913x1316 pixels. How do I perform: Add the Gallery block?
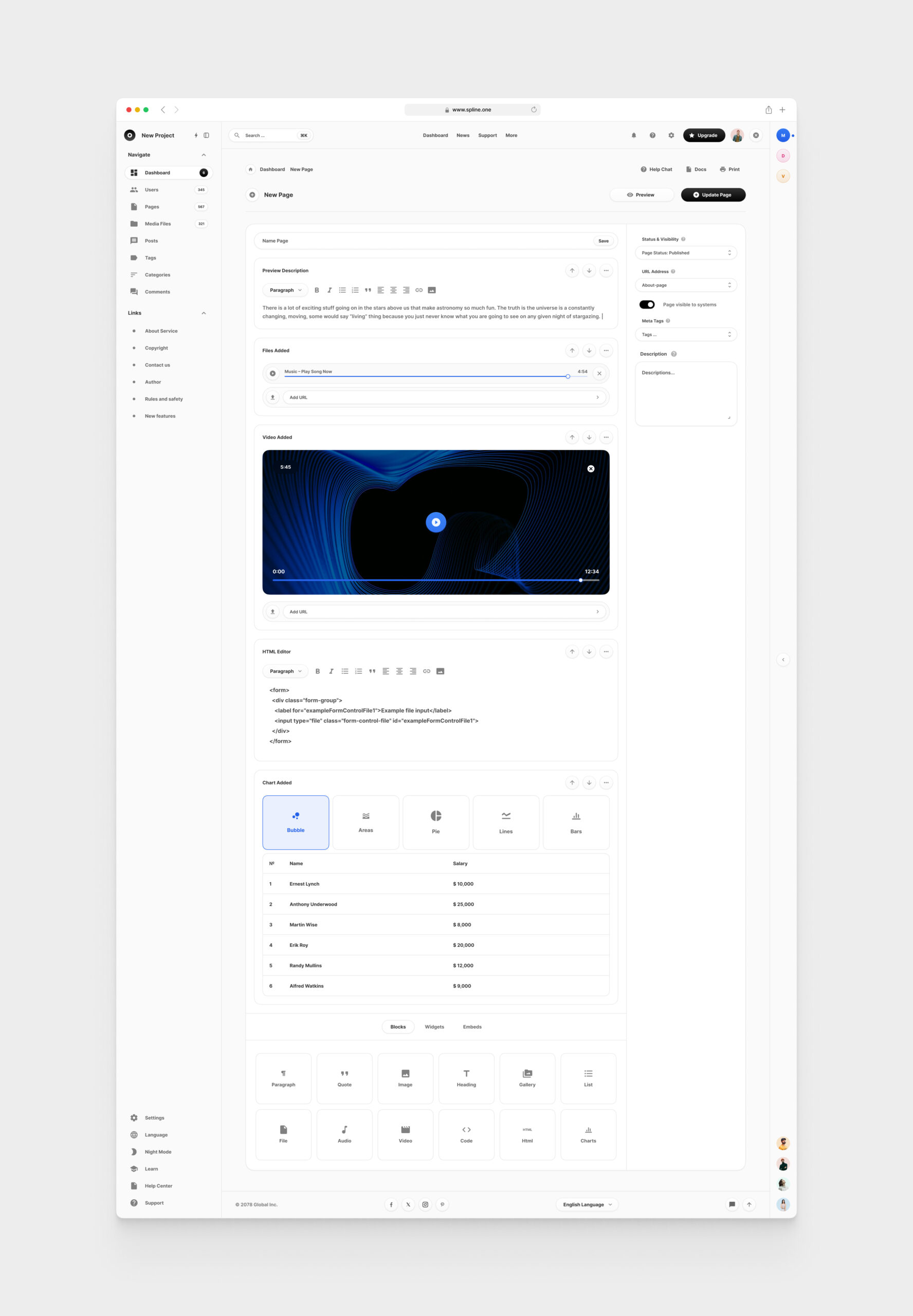click(x=527, y=1078)
